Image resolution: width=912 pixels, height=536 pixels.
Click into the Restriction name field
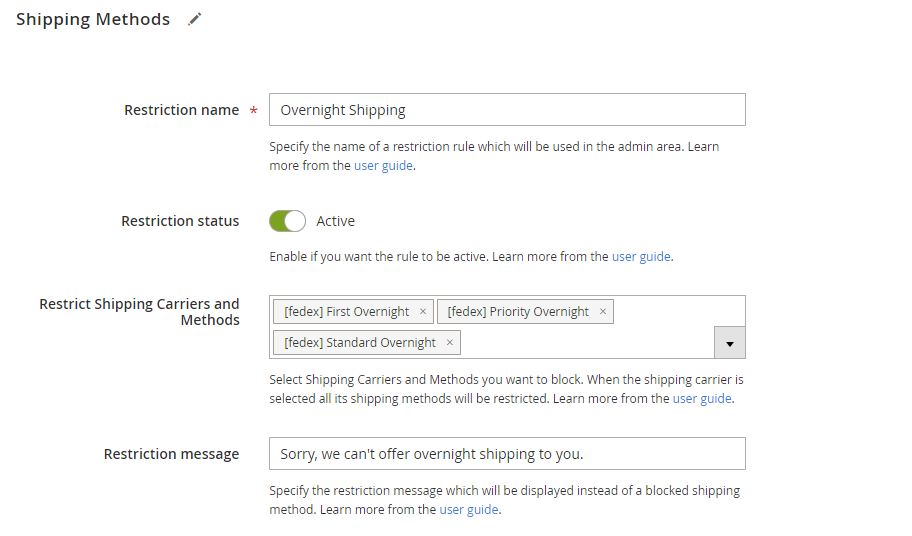(507, 110)
